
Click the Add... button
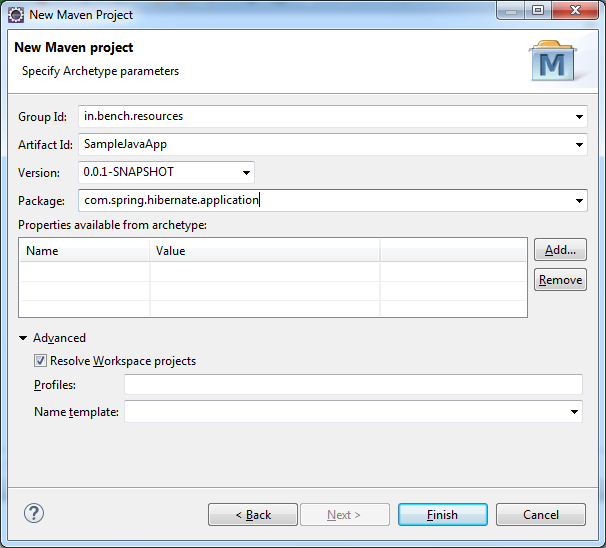pos(560,250)
